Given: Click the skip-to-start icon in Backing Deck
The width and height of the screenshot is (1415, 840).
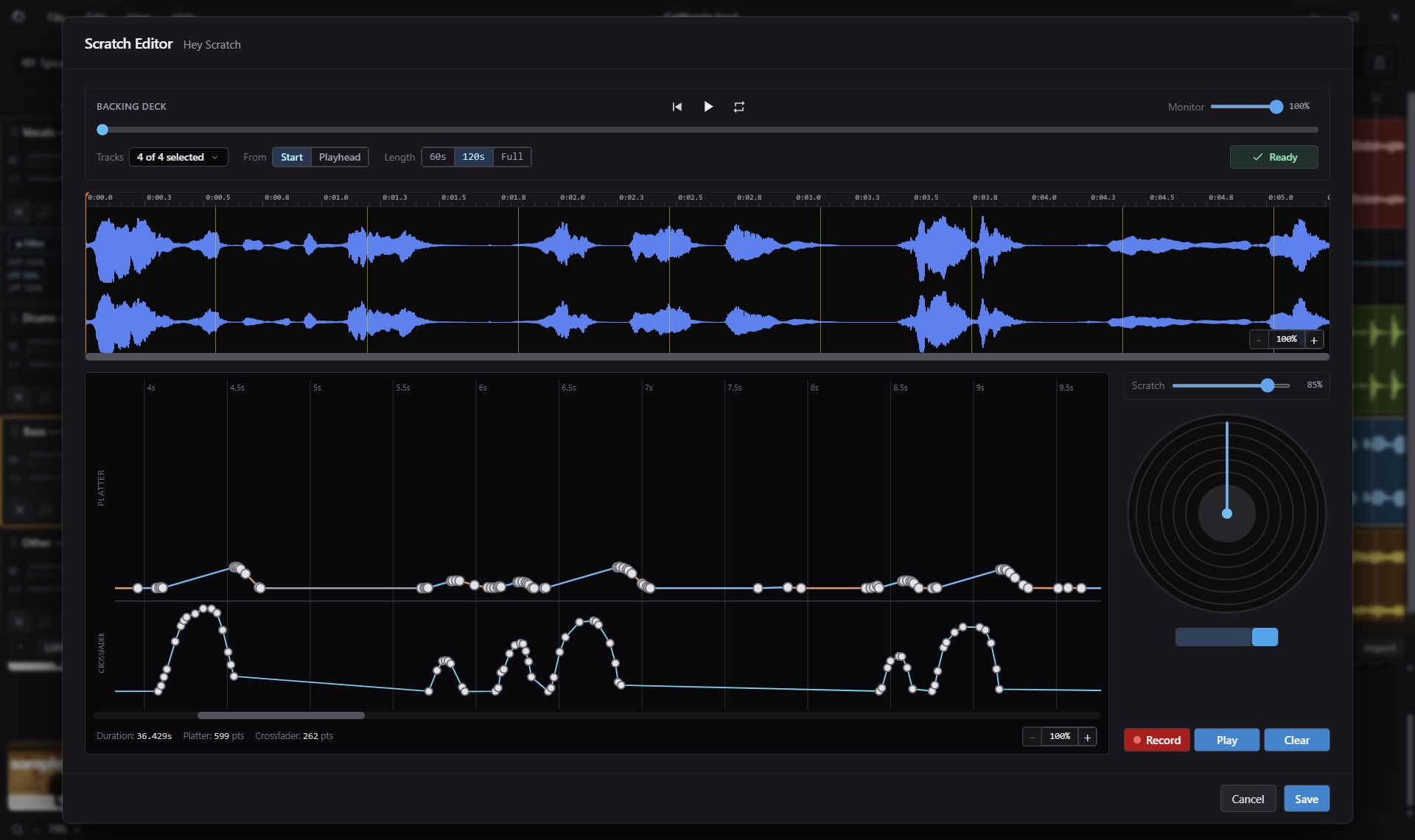Looking at the screenshot, I should click(677, 107).
